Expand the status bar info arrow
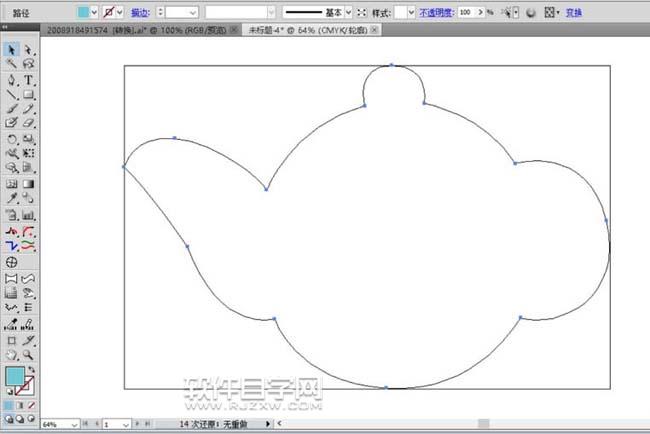The width and height of the screenshot is (650, 434). pyautogui.click(x=267, y=424)
